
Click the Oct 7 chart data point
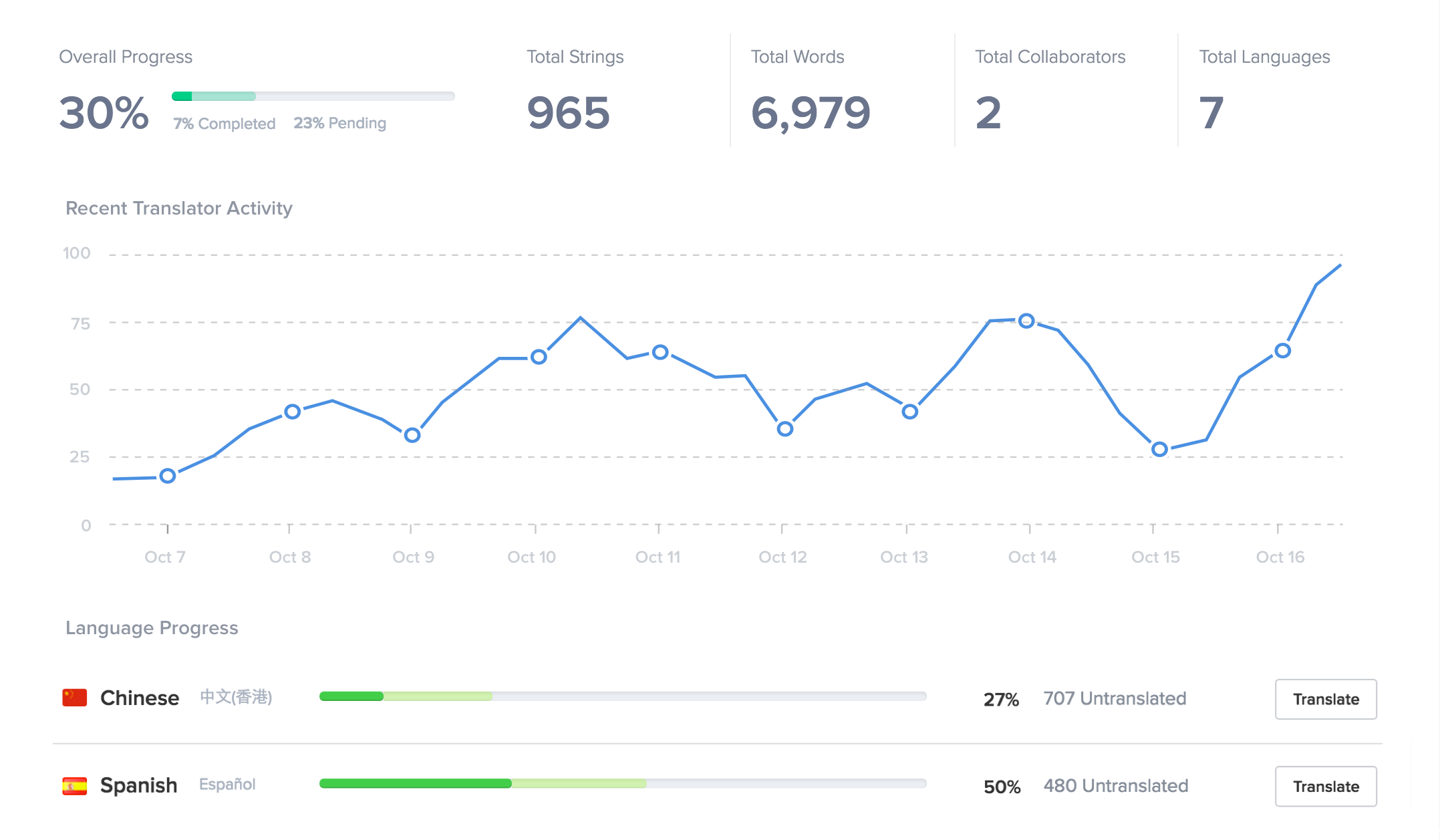click(x=168, y=476)
